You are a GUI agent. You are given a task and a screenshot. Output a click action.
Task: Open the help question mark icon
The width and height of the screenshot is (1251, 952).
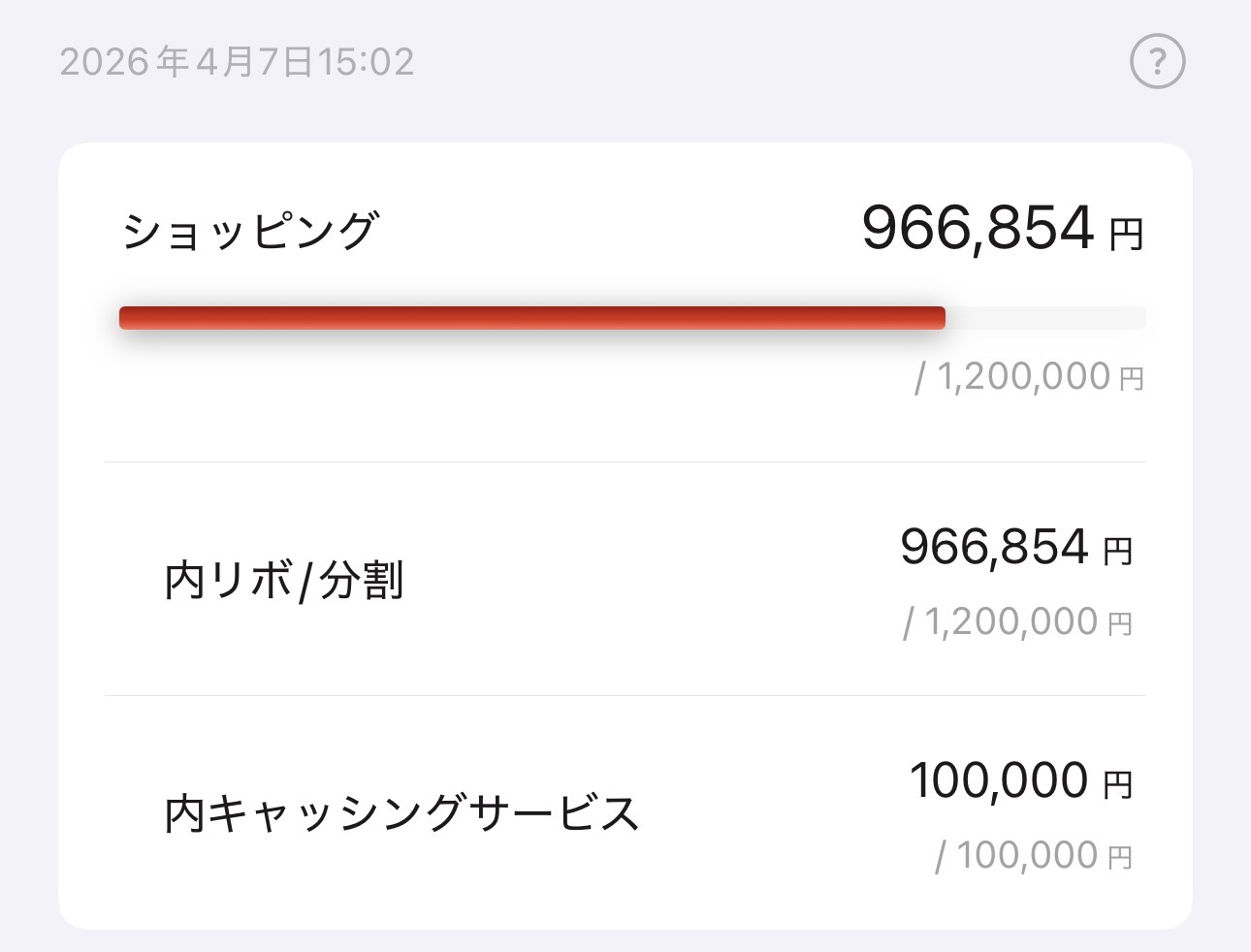tap(1158, 62)
